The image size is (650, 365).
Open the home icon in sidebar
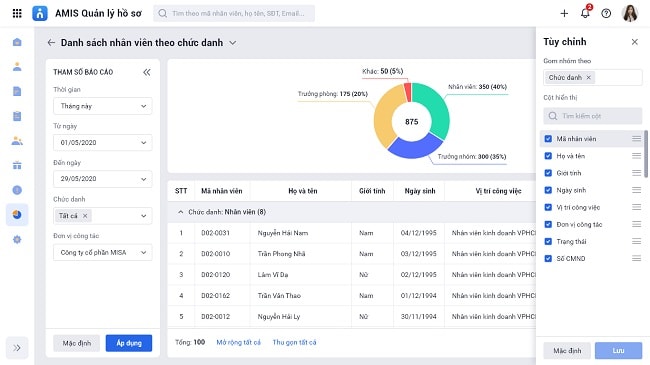(17, 42)
